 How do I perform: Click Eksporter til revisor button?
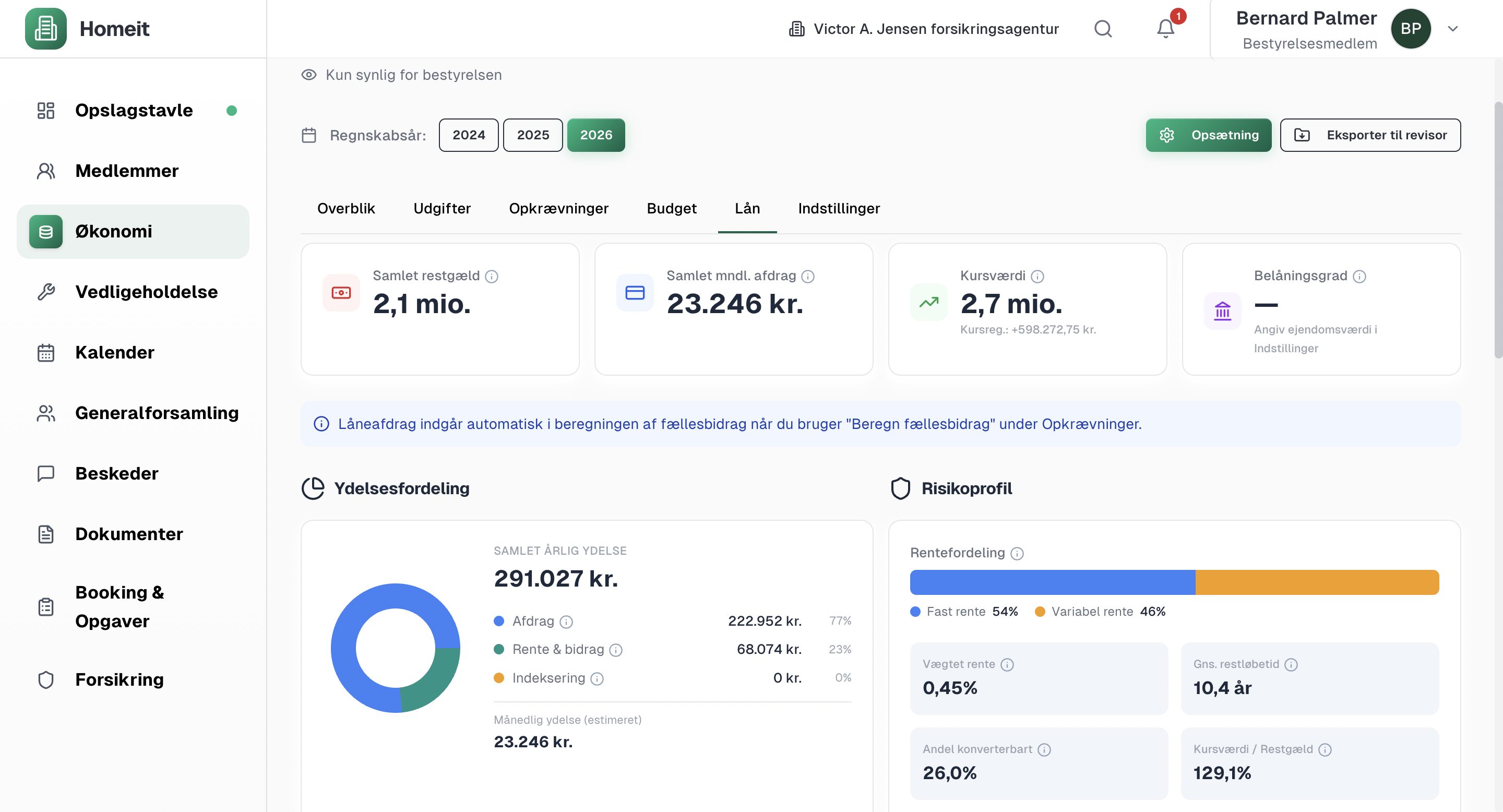[1370, 135]
